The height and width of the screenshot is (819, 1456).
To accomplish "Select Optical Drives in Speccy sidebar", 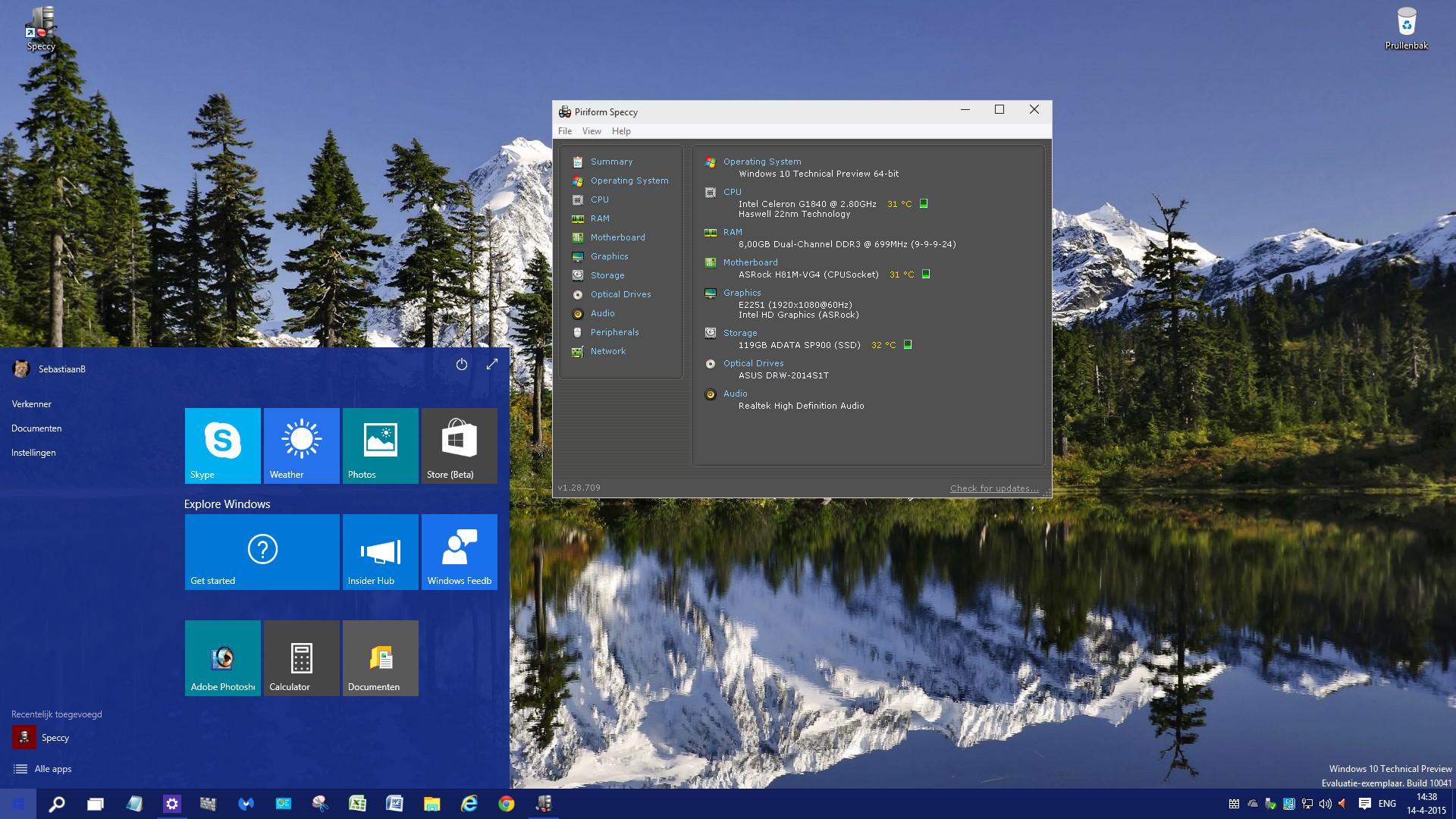I will (620, 294).
